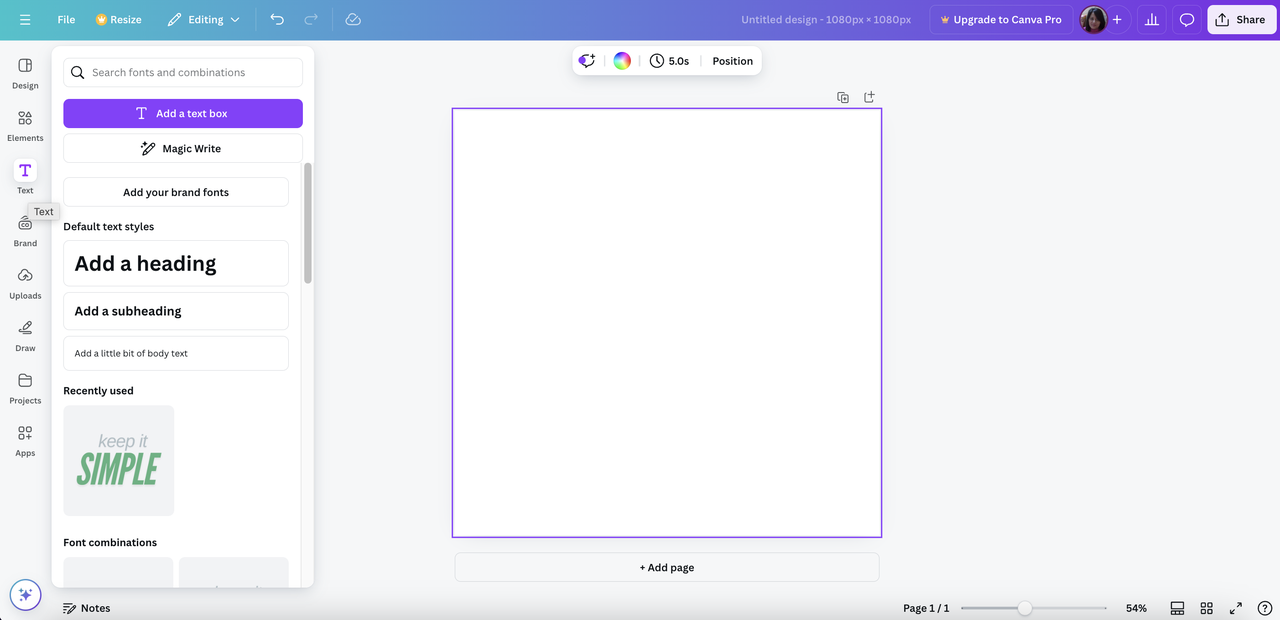This screenshot has width=1280, height=620.
Task: Undo the last action
Action: click(x=277, y=20)
